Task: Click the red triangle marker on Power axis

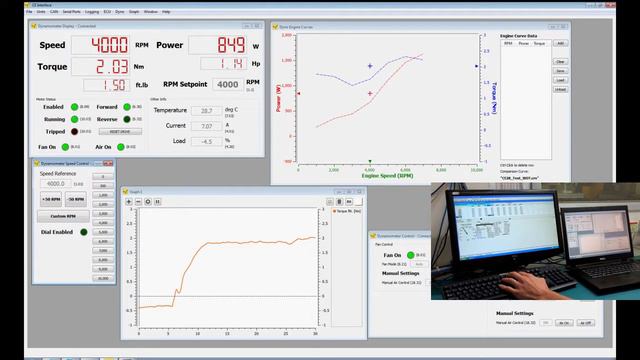Action: pos(298,93)
